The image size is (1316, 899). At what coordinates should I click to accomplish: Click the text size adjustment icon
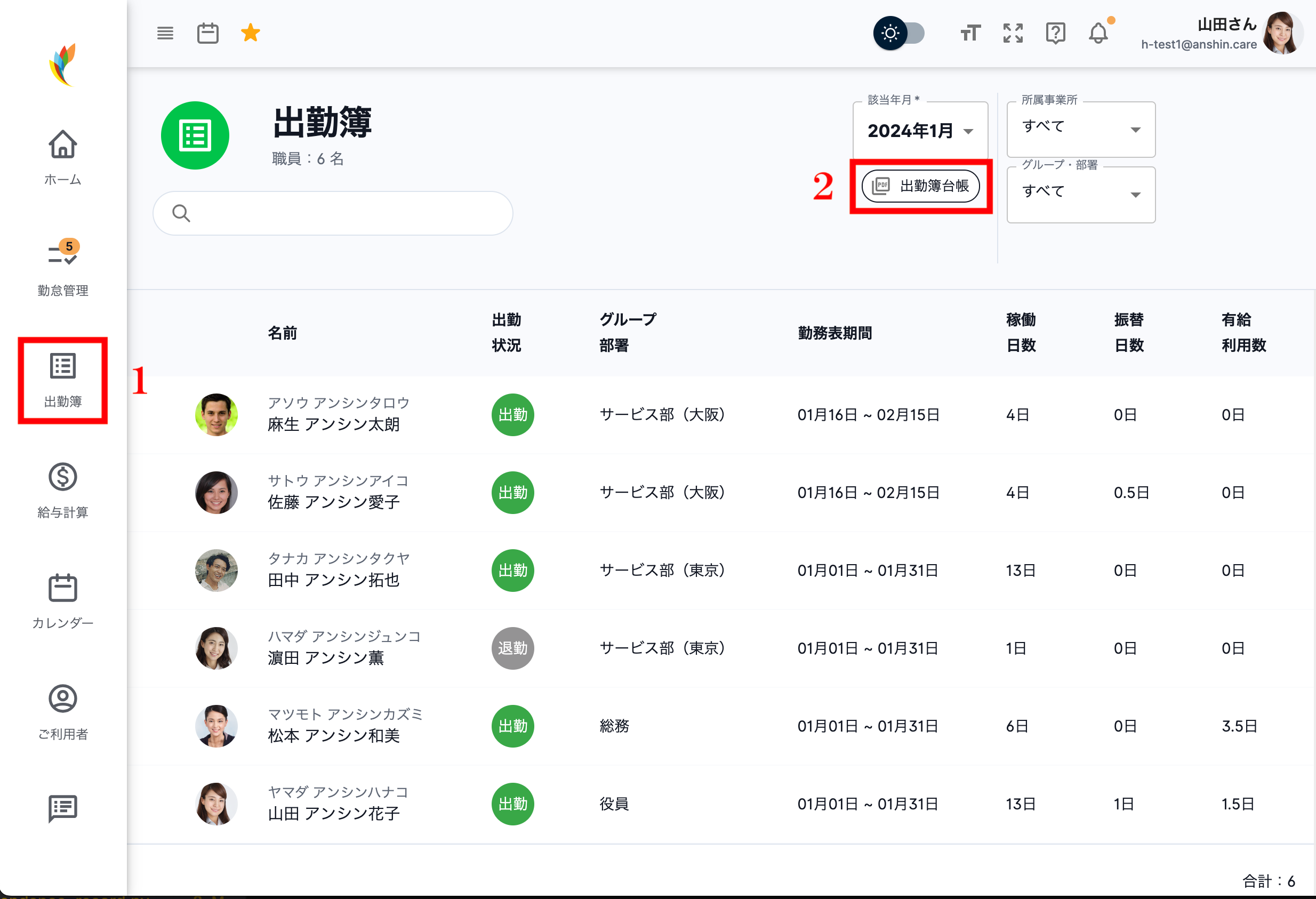click(x=970, y=33)
